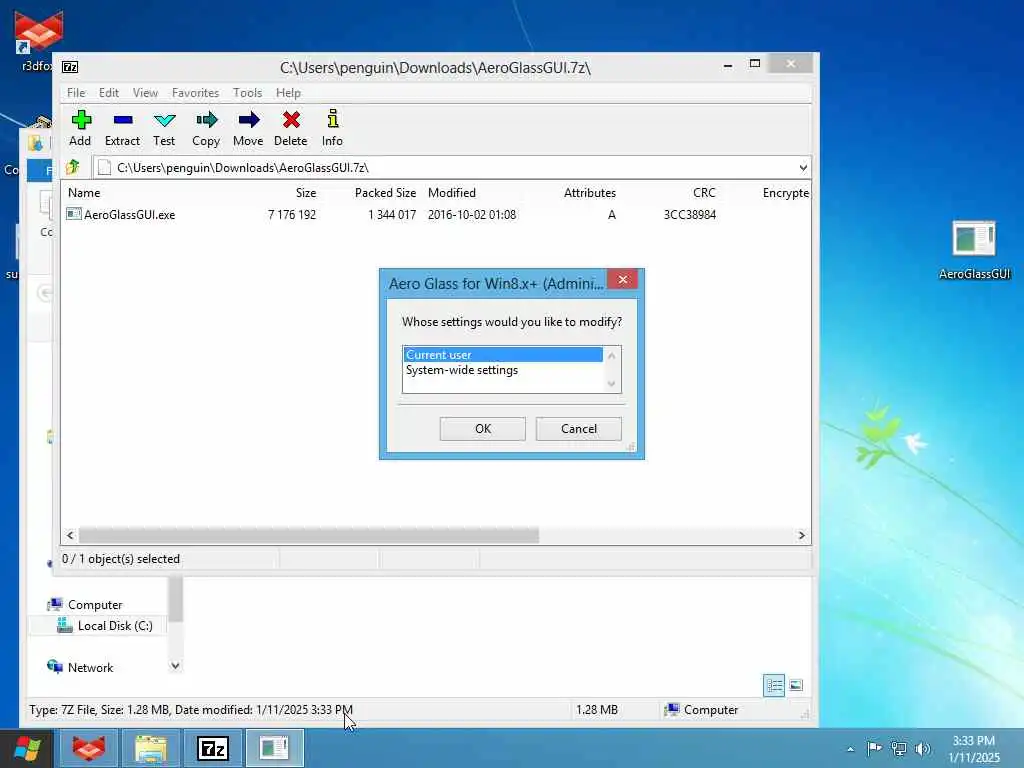1024x768 pixels.
Task: Close the Aero Glass dialog
Action: (x=623, y=280)
